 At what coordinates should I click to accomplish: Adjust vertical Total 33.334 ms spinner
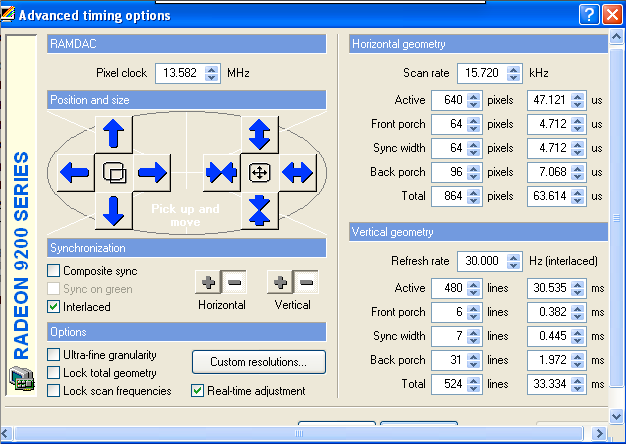tap(577, 384)
